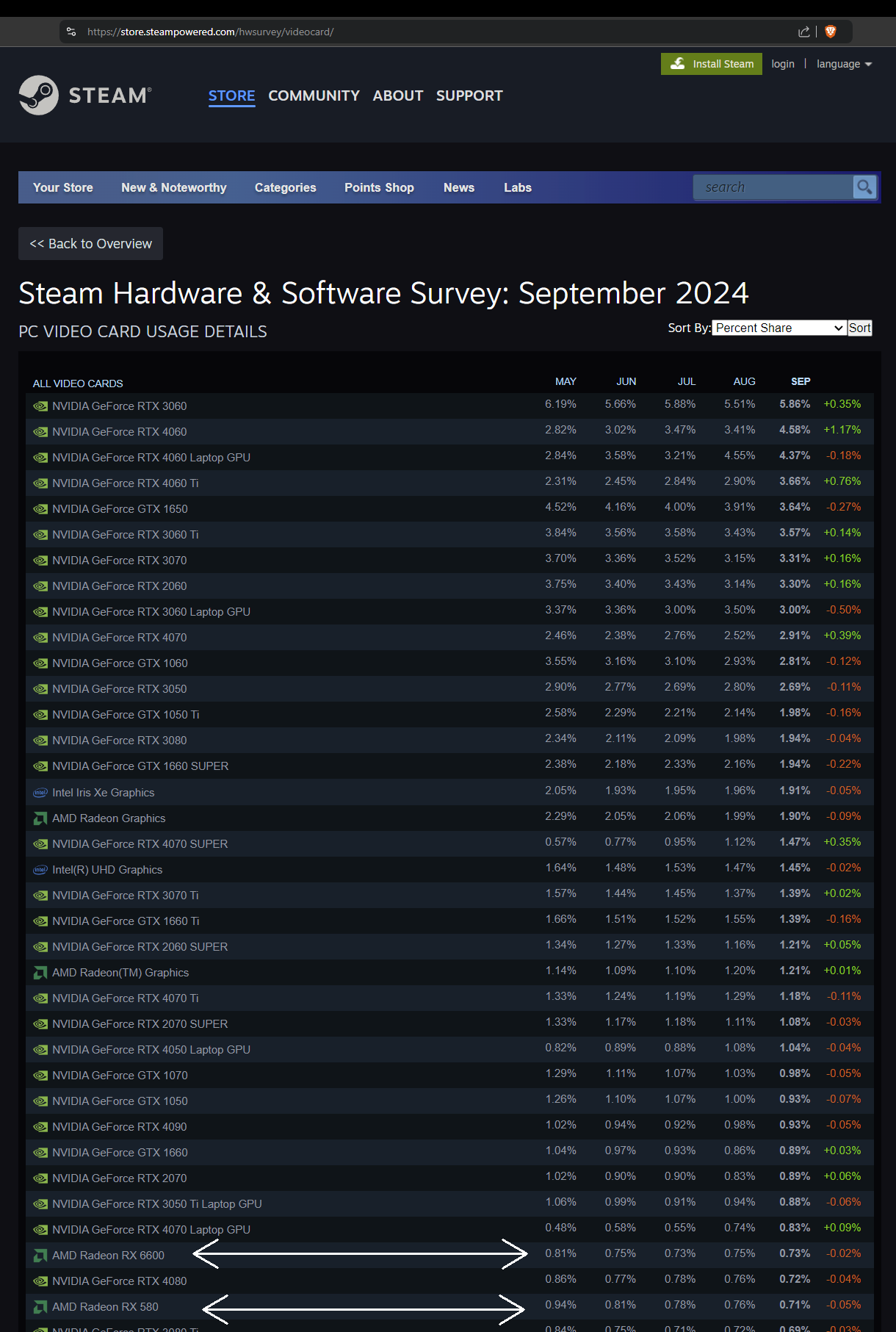Click NVIDIA icon beside RTX 4050 Laptop GPU
The image size is (896, 1332).
point(40,1050)
